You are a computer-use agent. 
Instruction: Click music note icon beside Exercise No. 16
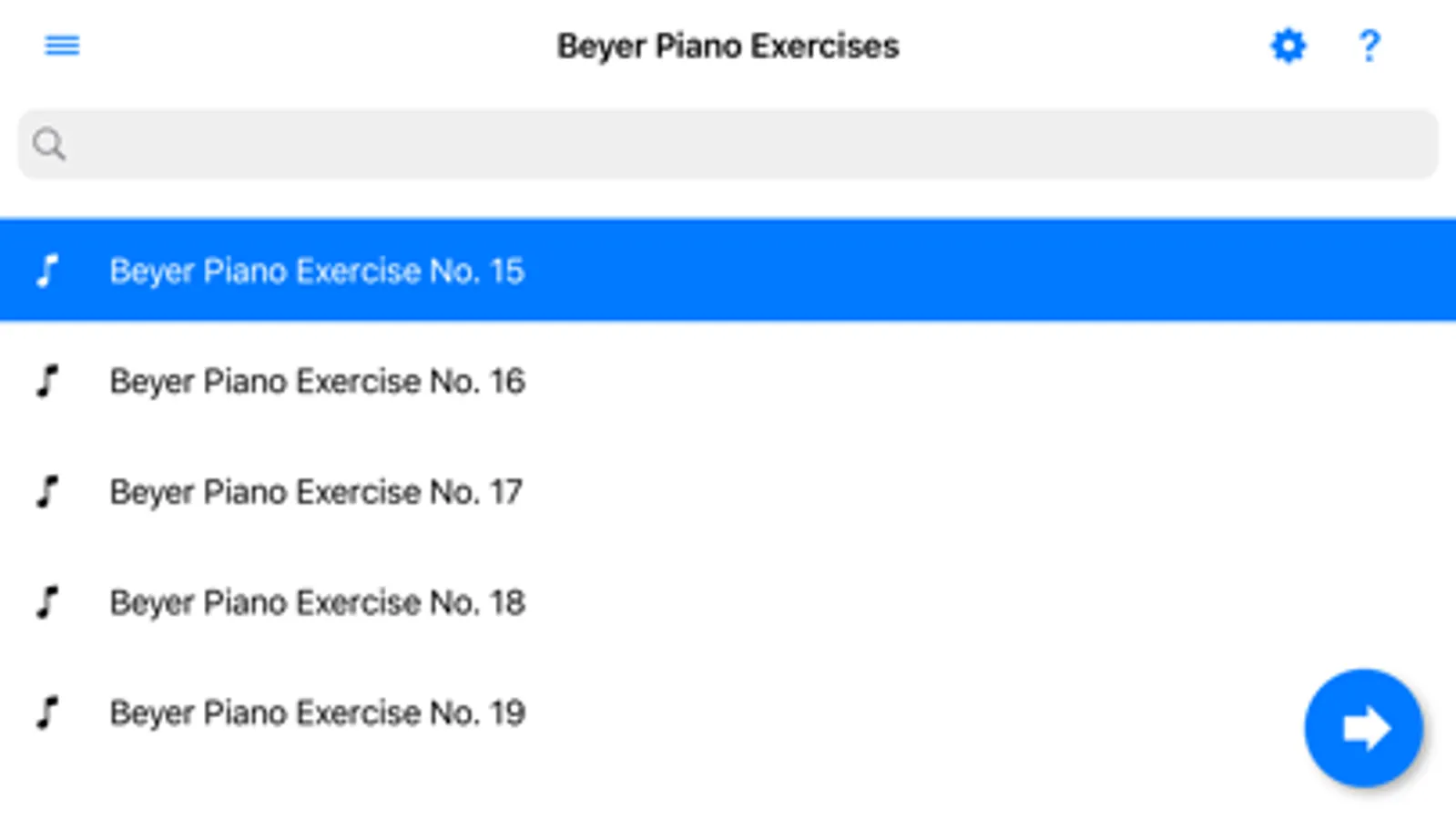click(x=47, y=381)
